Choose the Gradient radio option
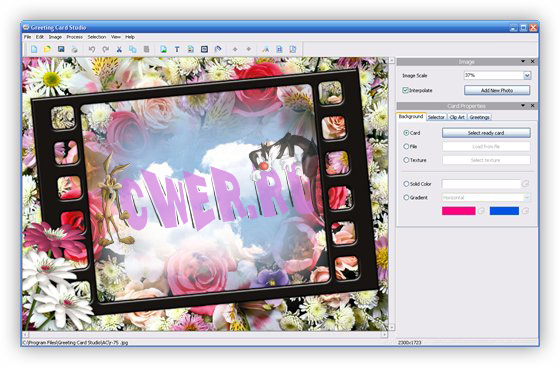The width and height of the screenshot is (560, 367). 406,197
